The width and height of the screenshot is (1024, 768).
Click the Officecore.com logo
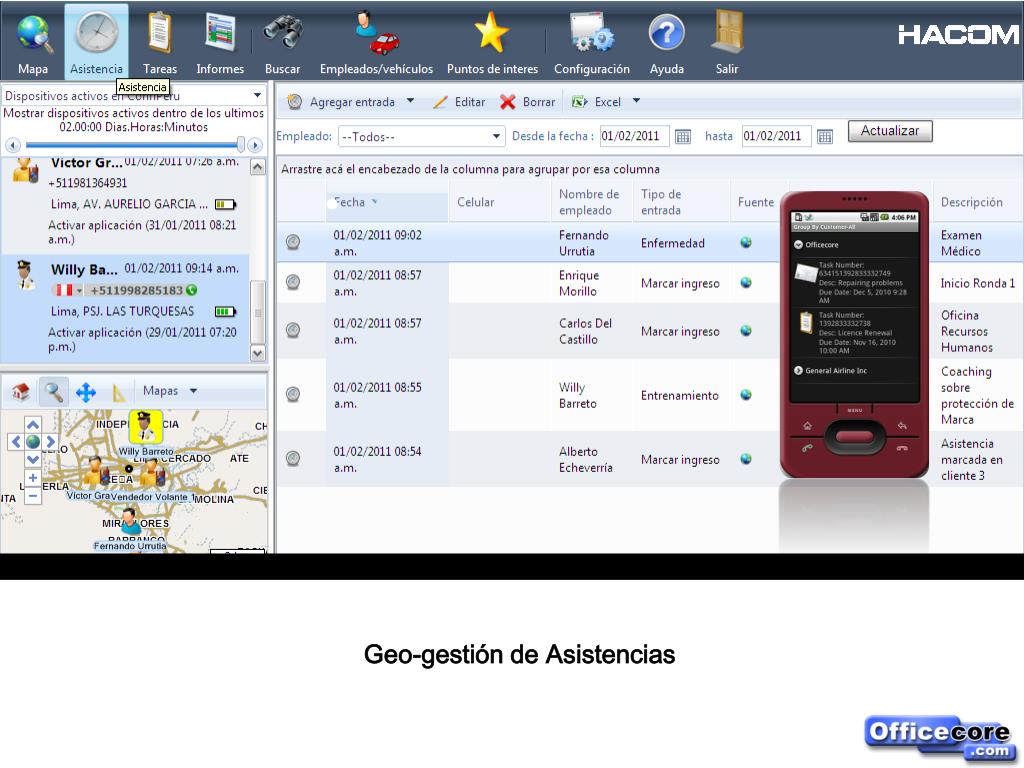pos(940,738)
